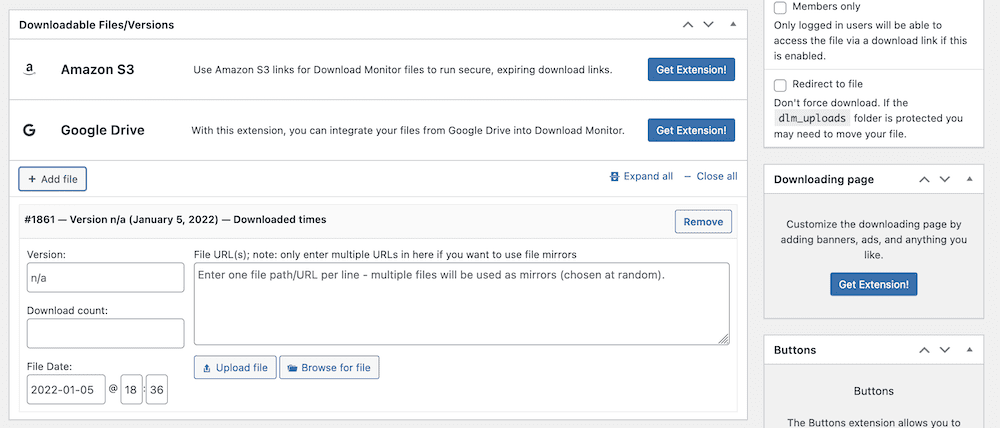1000x428 pixels.
Task: Move Buttons panel down arrow
Action: [945, 350]
